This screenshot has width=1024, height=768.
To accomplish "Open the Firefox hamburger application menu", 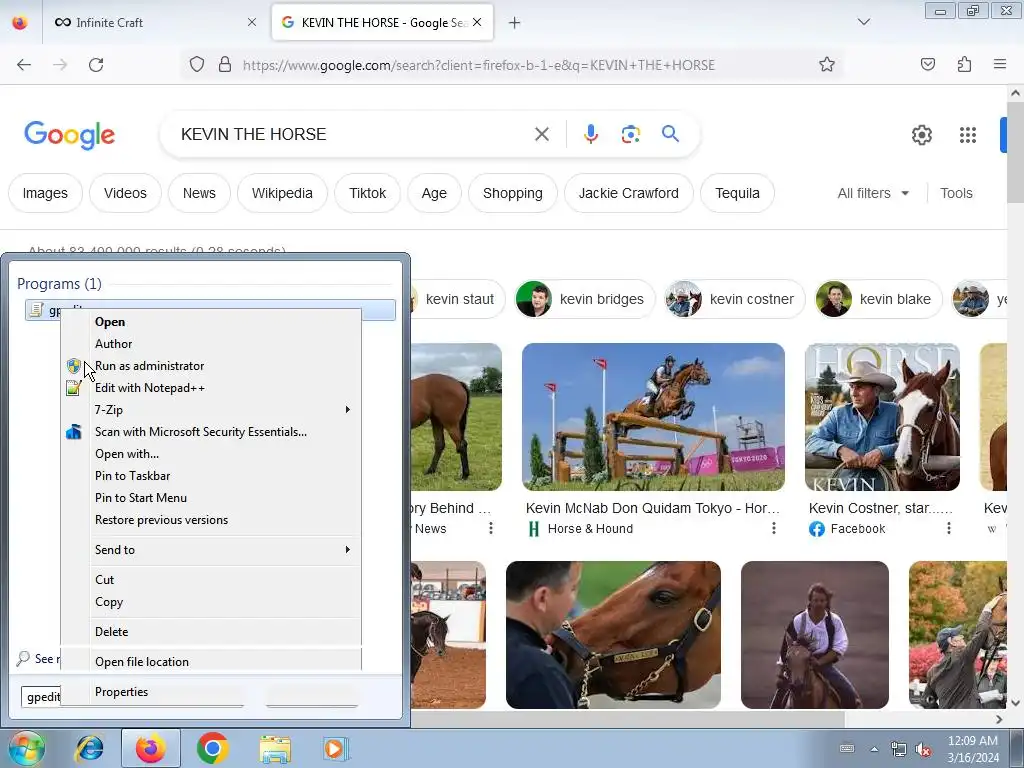I will 1000,64.
